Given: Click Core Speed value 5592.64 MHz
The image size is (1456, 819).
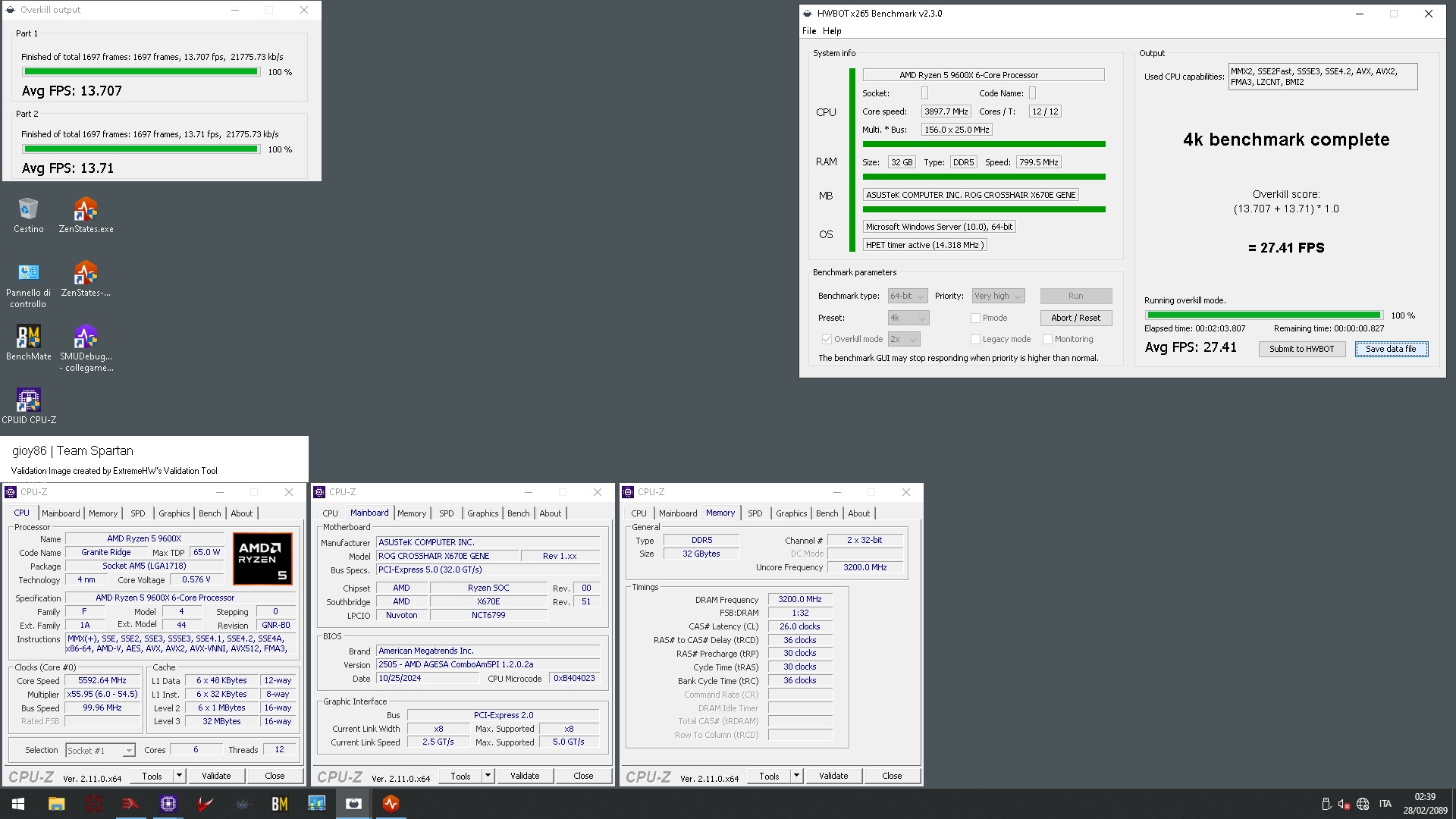Looking at the screenshot, I should pos(103,681).
